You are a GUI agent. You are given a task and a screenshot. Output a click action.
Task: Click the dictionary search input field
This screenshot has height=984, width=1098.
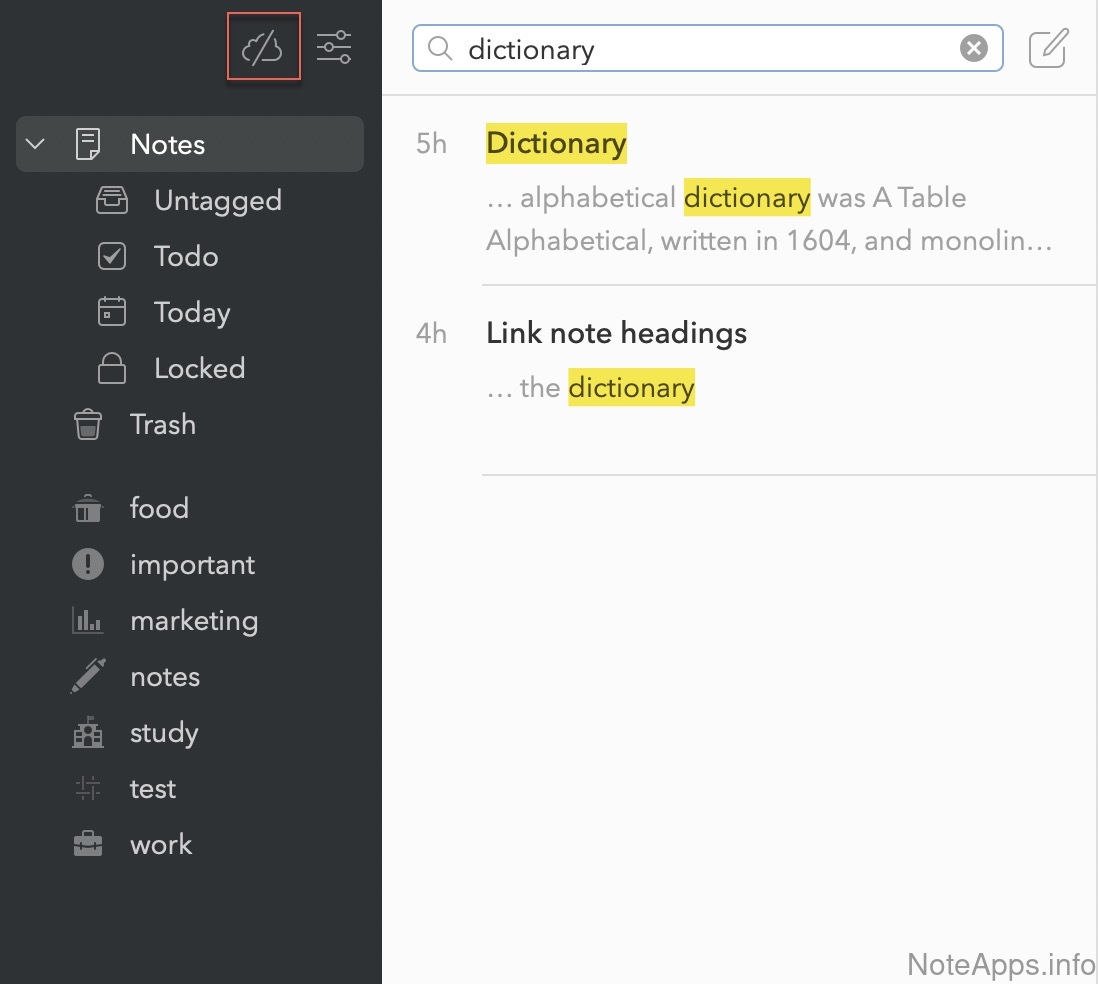click(700, 49)
